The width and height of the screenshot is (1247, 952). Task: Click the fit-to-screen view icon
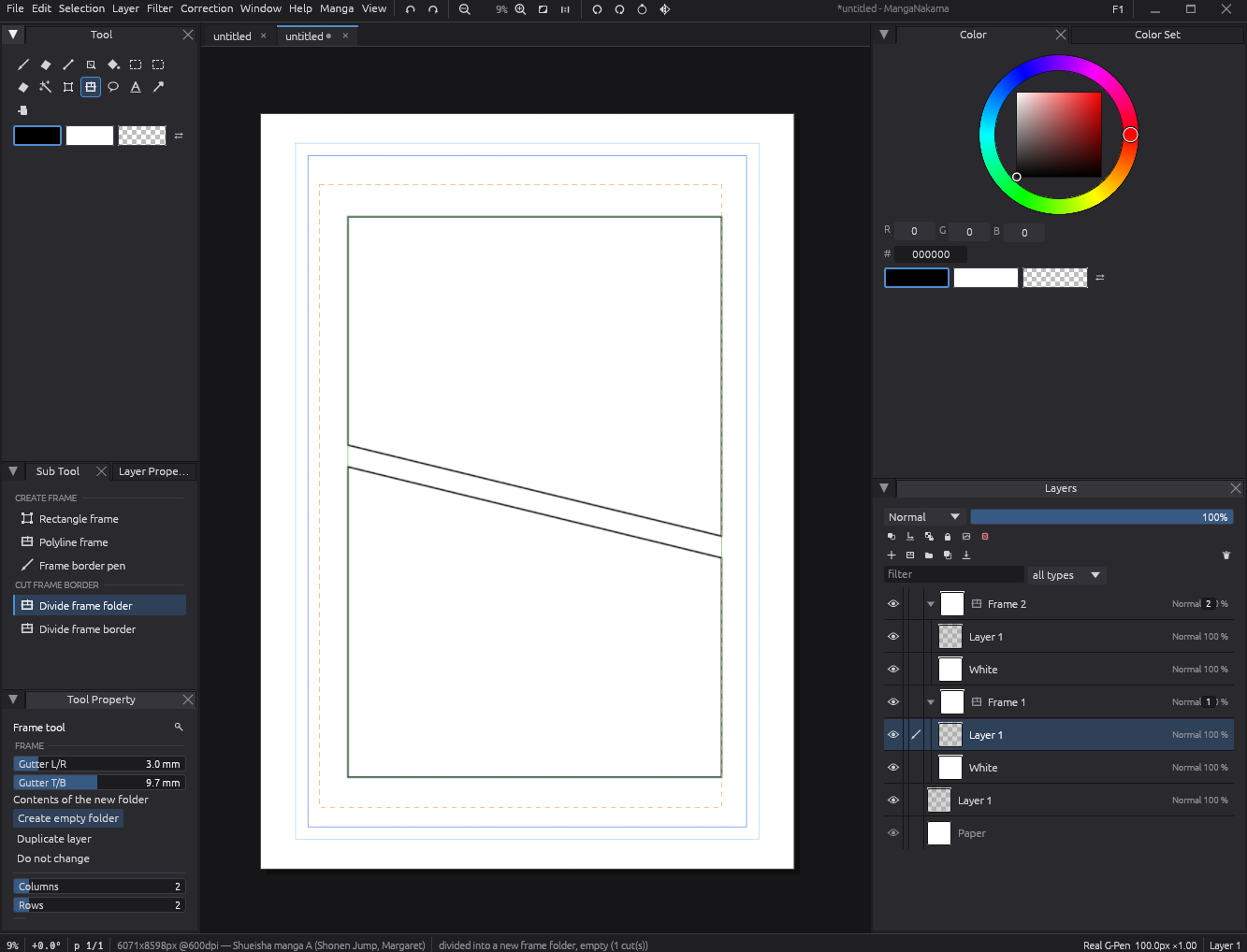[x=543, y=9]
